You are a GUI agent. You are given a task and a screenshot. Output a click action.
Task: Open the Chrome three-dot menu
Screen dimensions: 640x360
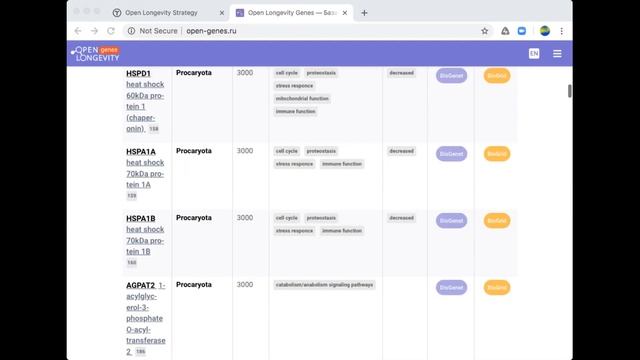click(x=562, y=31)
